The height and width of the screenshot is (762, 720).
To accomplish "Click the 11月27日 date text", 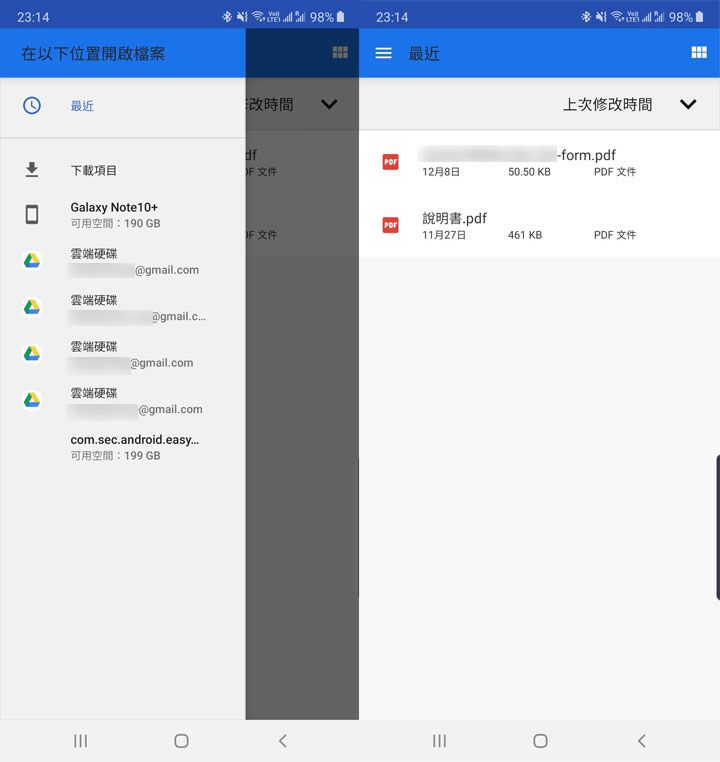I will 444,235.
